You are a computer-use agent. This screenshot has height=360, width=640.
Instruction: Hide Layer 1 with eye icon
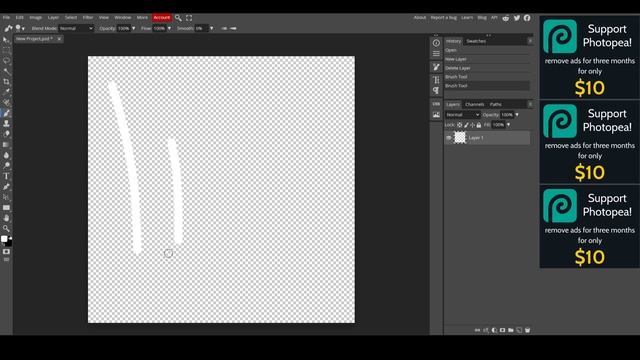[449, 138]
